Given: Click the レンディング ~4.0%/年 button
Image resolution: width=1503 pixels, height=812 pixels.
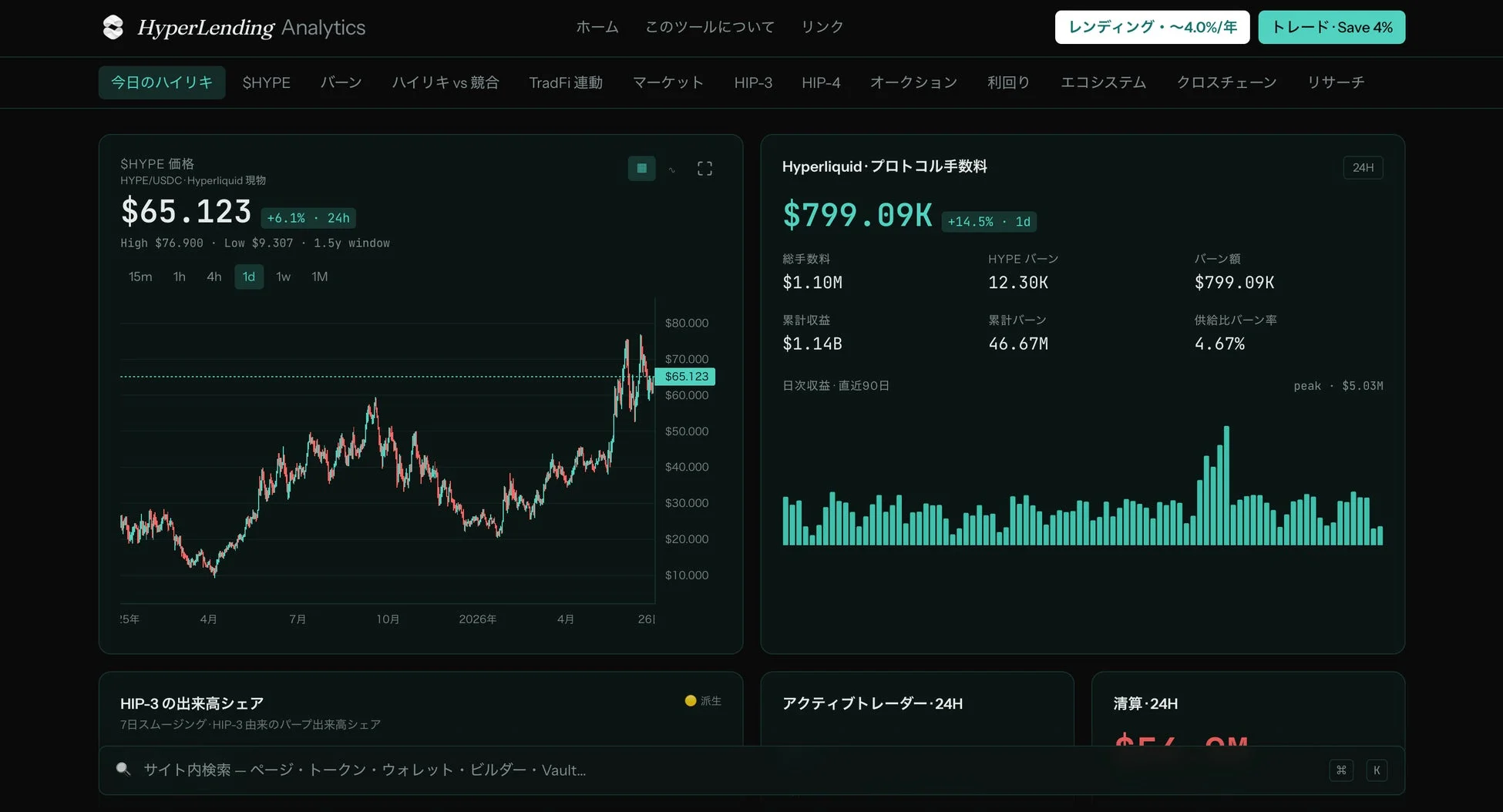Looking at the screenshot, I should (x=1152, y=27).
